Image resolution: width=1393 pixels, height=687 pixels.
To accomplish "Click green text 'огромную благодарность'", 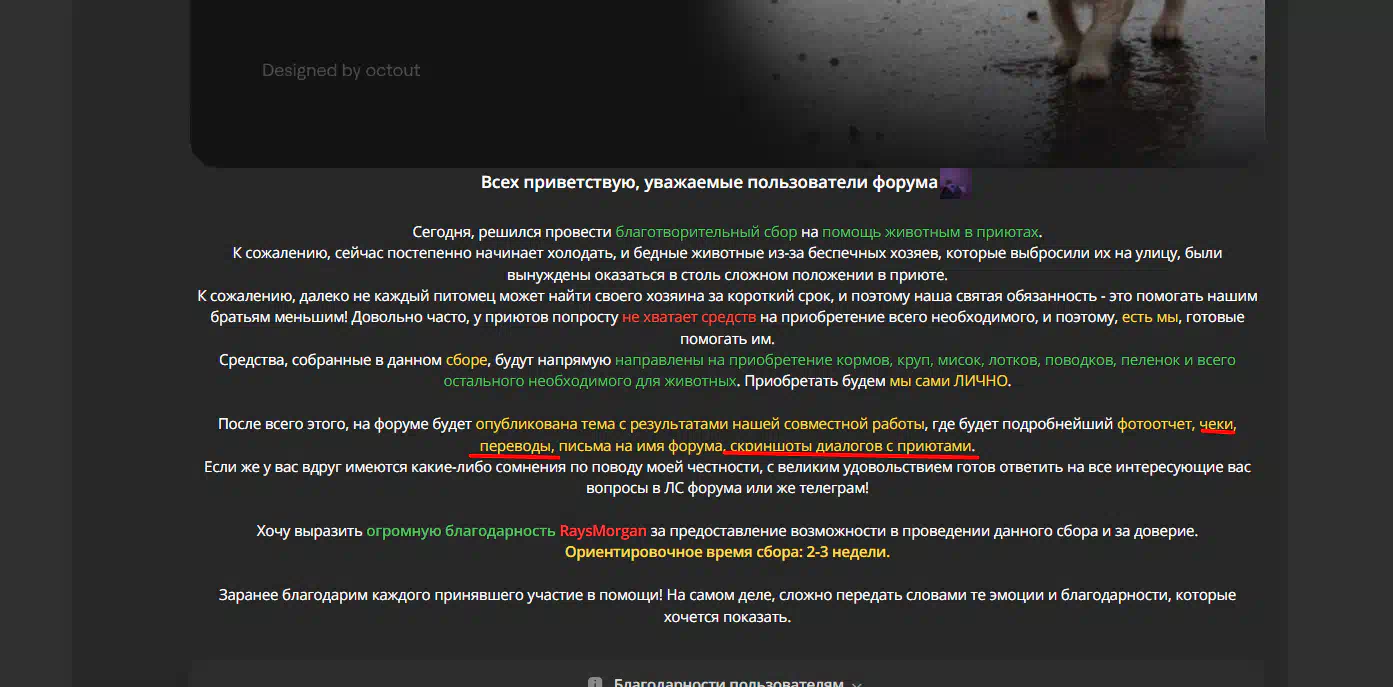I will coord(461,531).
